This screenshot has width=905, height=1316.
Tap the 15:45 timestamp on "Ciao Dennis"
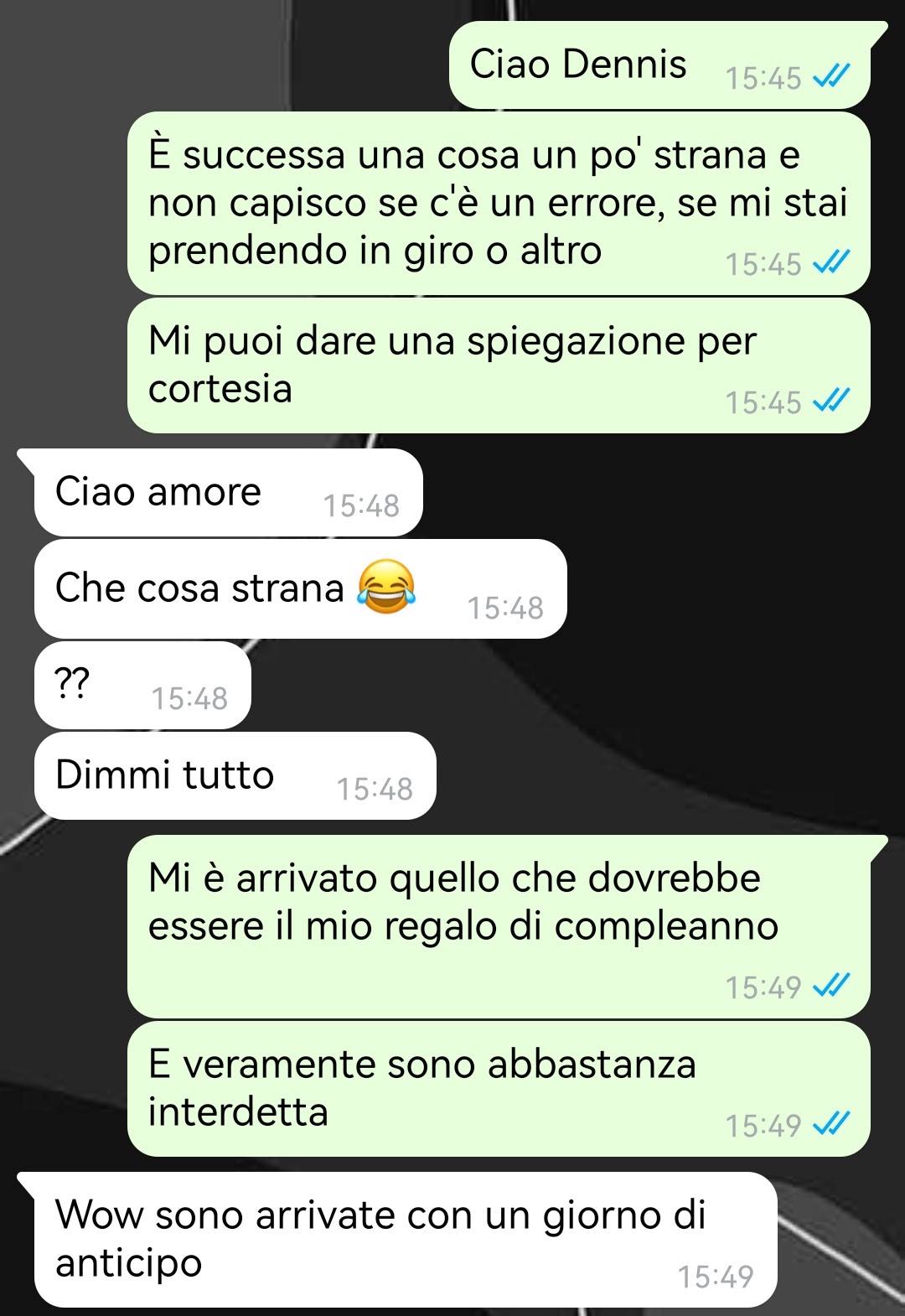763,78
